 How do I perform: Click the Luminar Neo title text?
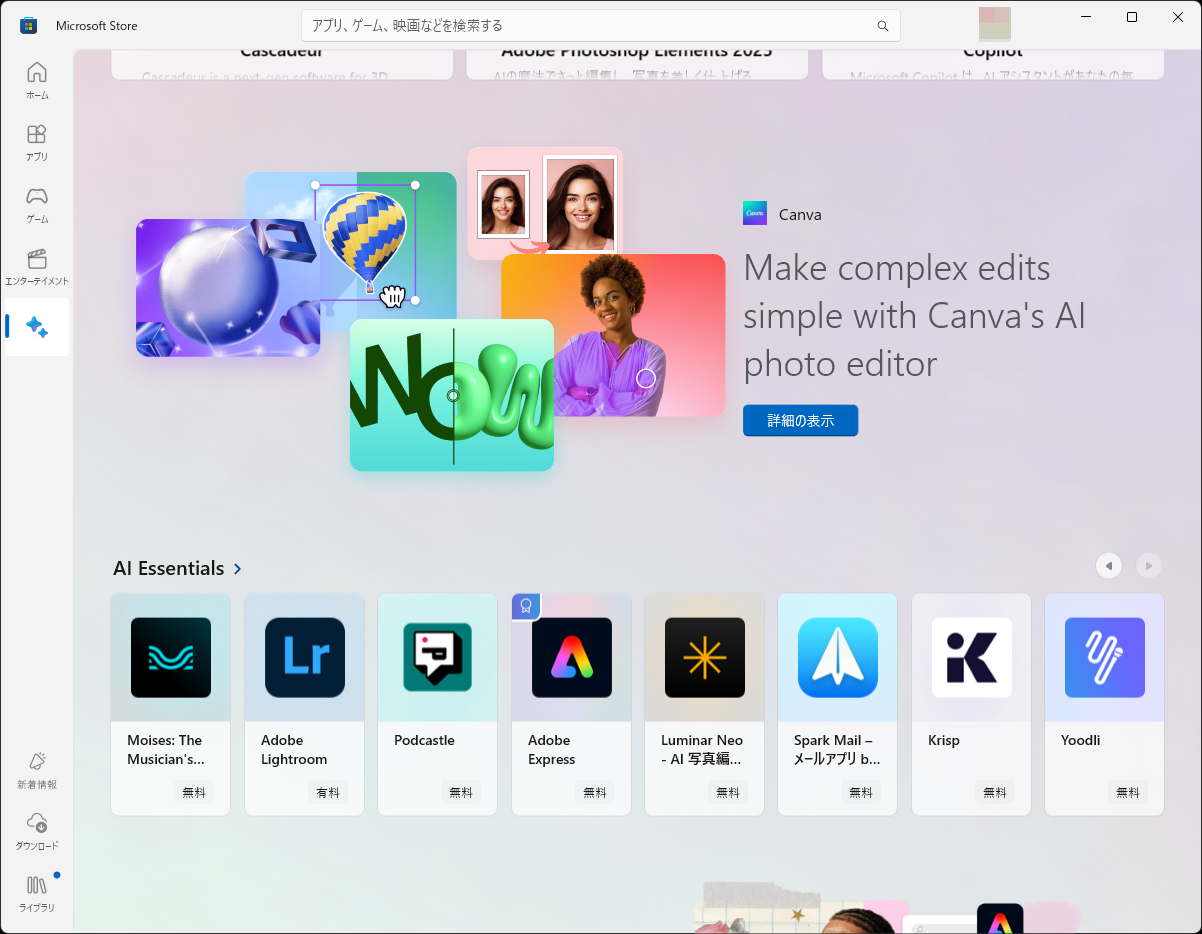(702, 750)
